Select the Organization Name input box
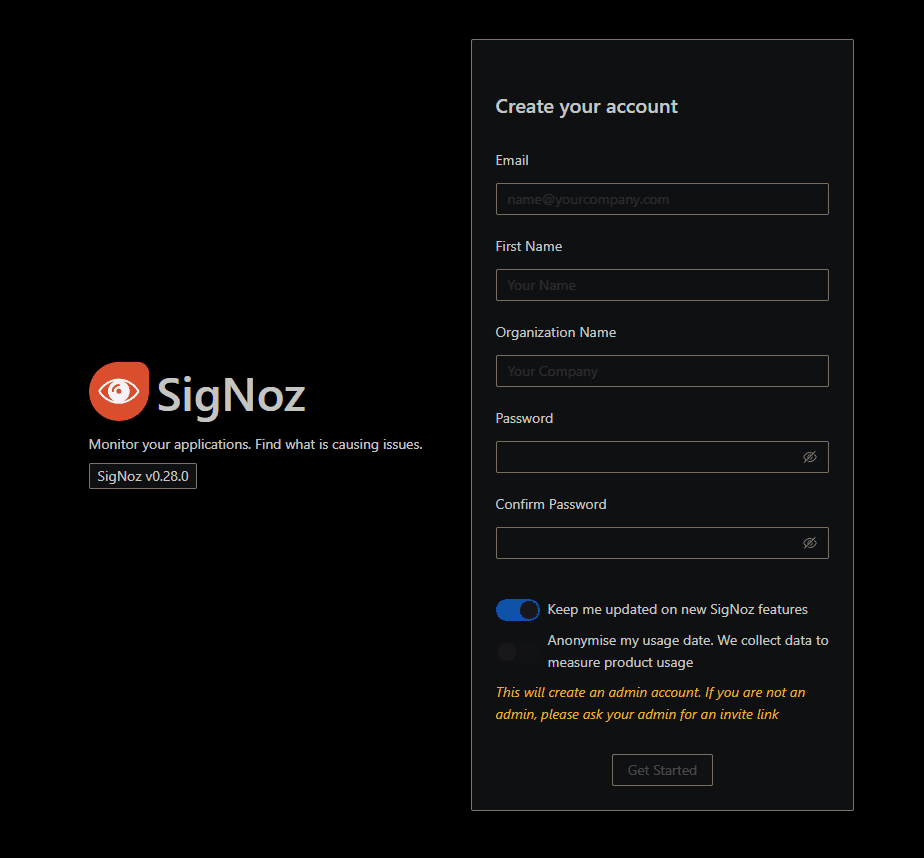Screen dimensions: 924x858 tap(662, 371)
